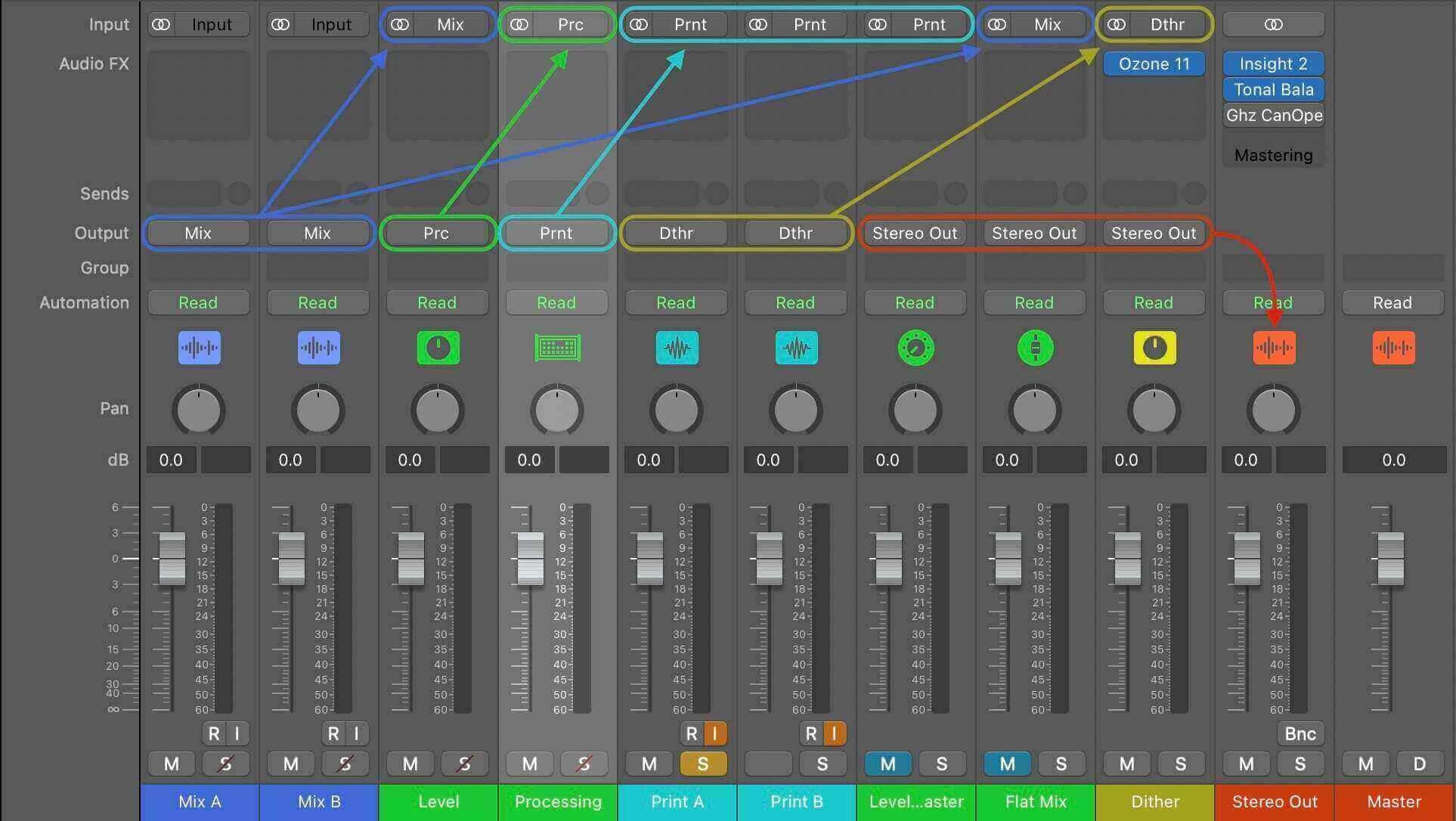Toggle input monitoring on Print B
This screenshot has height=821, width=1456.
tap(835, 733)
